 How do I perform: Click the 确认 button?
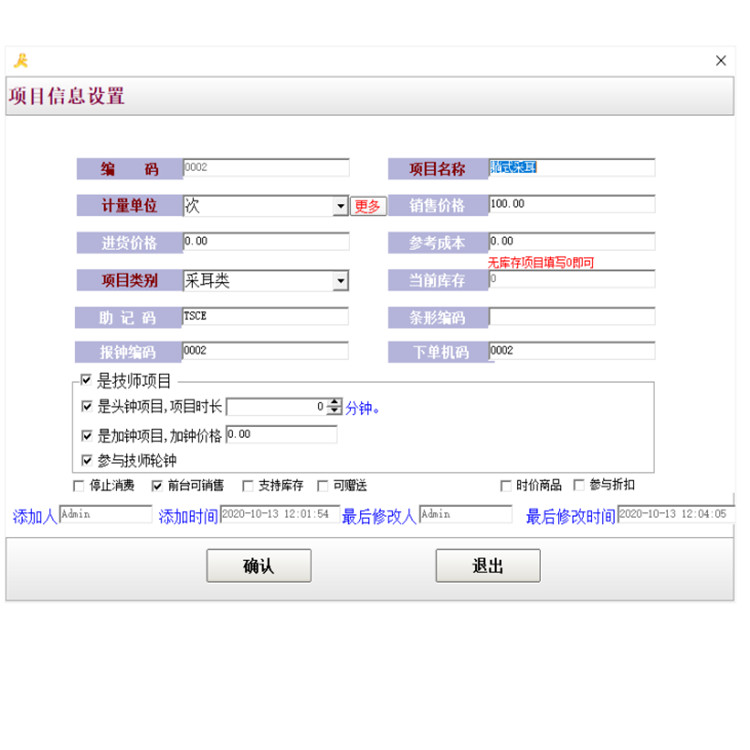(x=259, y=566)
